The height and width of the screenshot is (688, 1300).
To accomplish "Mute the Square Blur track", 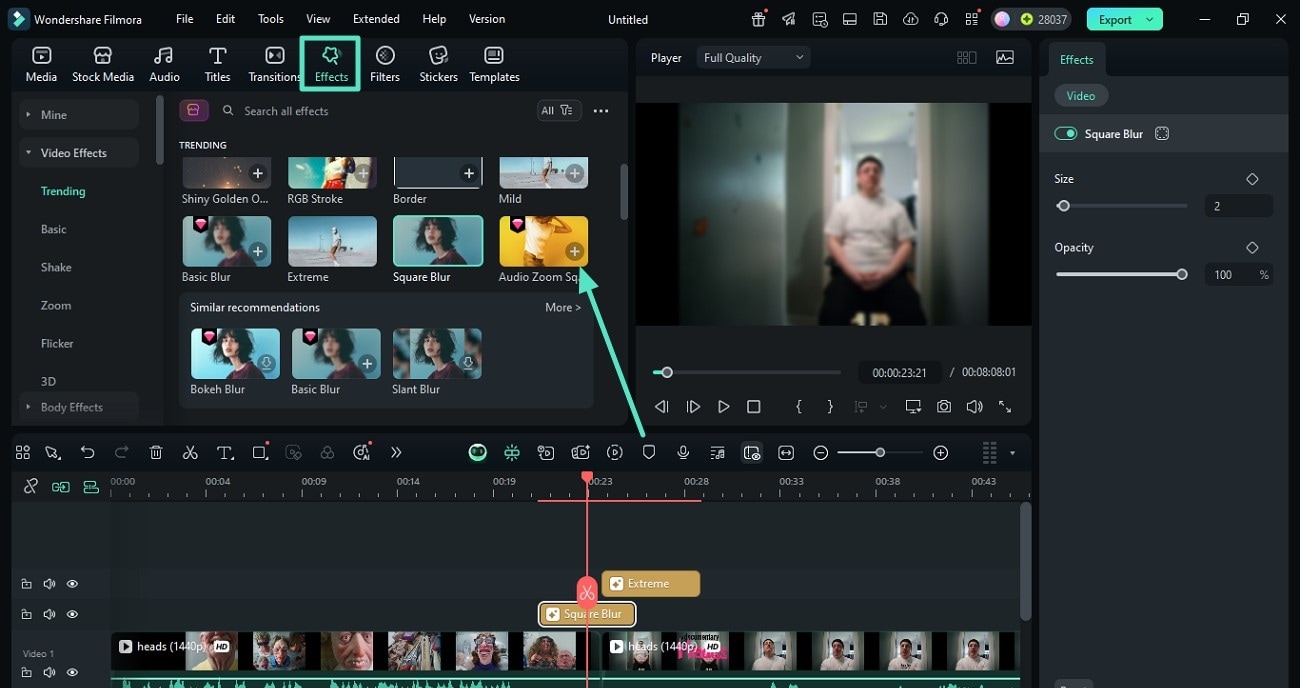I will point(50,614).
